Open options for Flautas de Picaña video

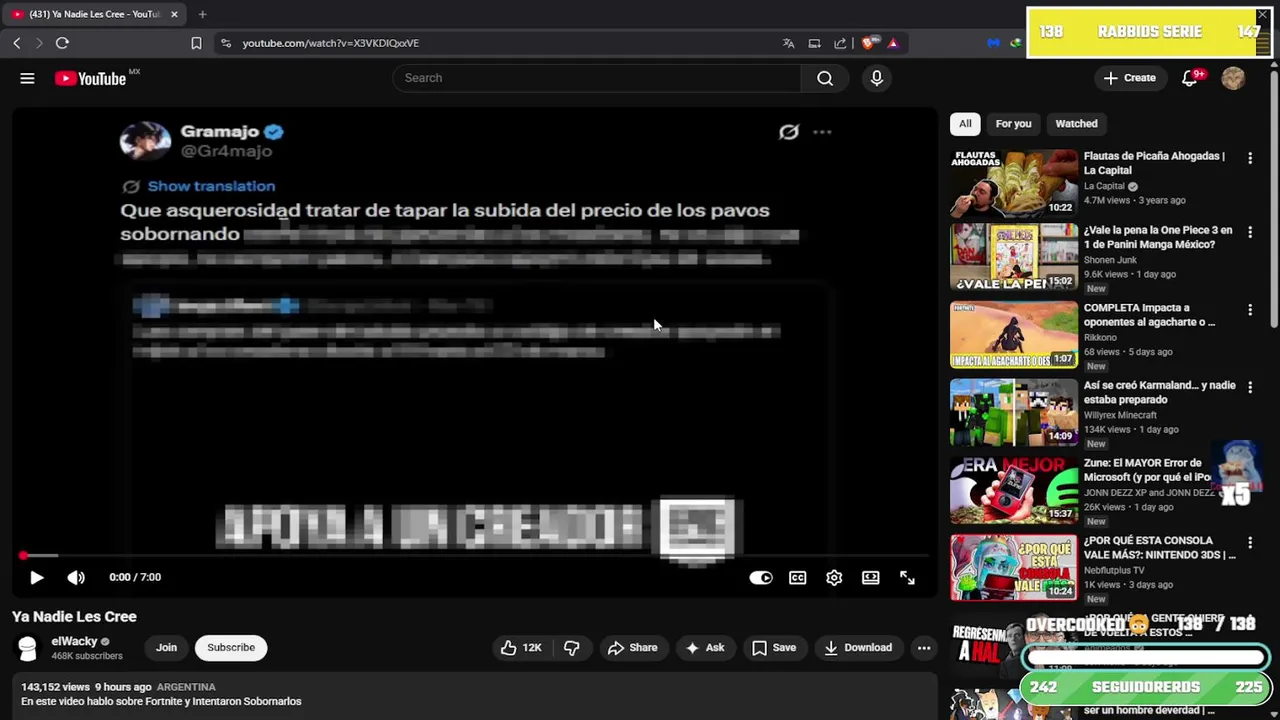click(1250, 158)
